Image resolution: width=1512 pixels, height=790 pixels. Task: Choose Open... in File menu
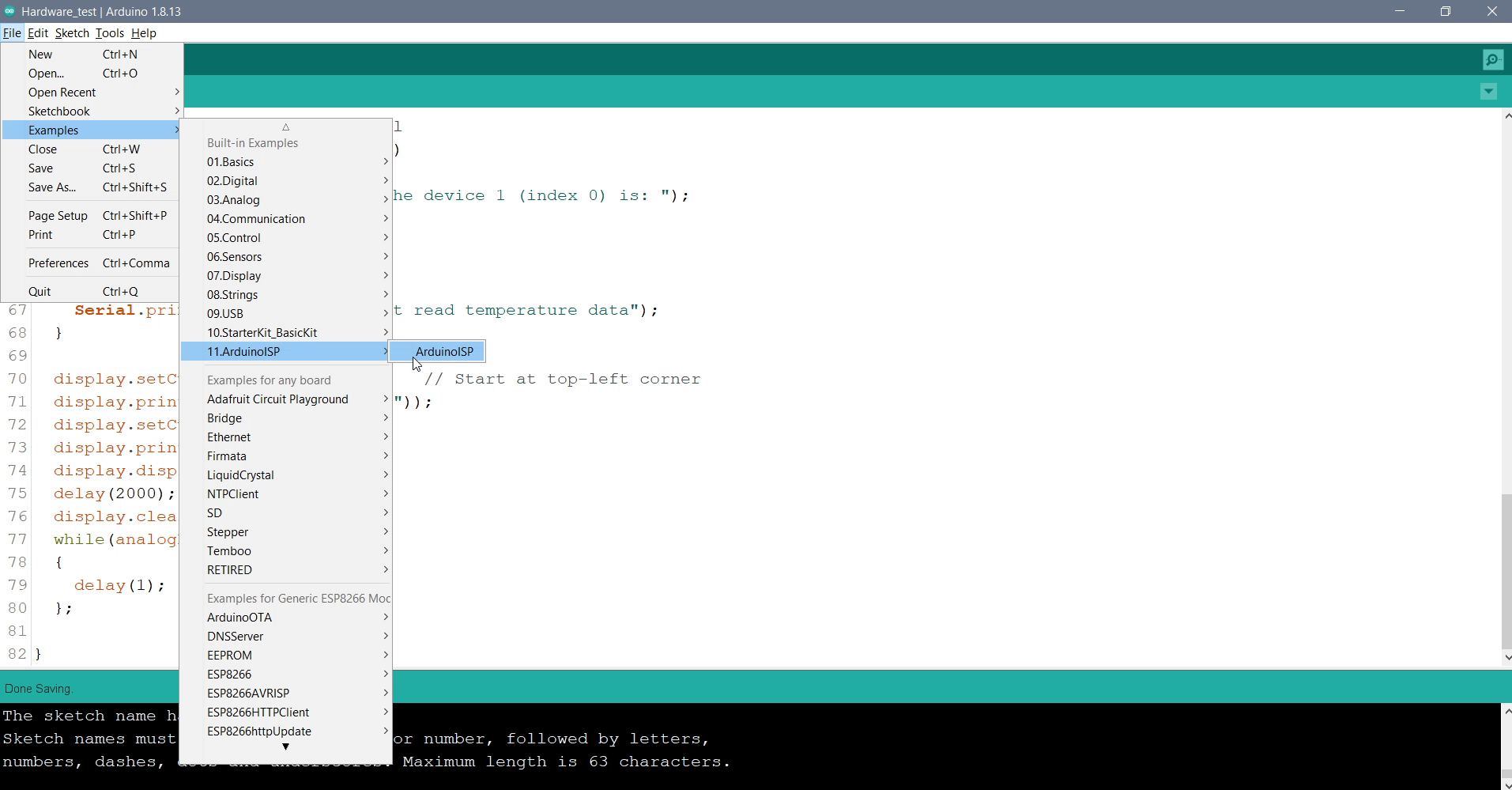point(92,74)
